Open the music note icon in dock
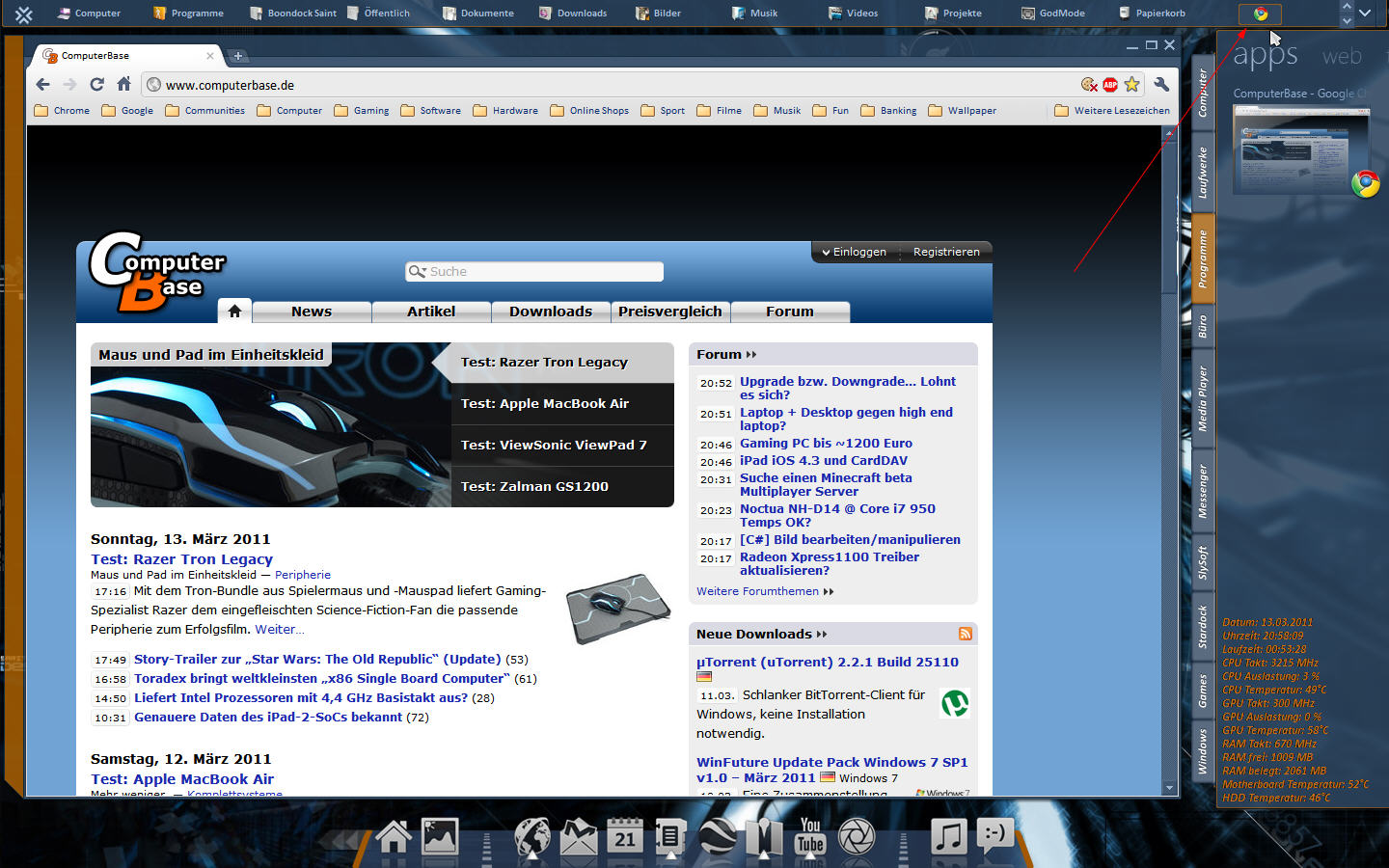This screenshot has height=868, width=1389. tap(948, 836)
